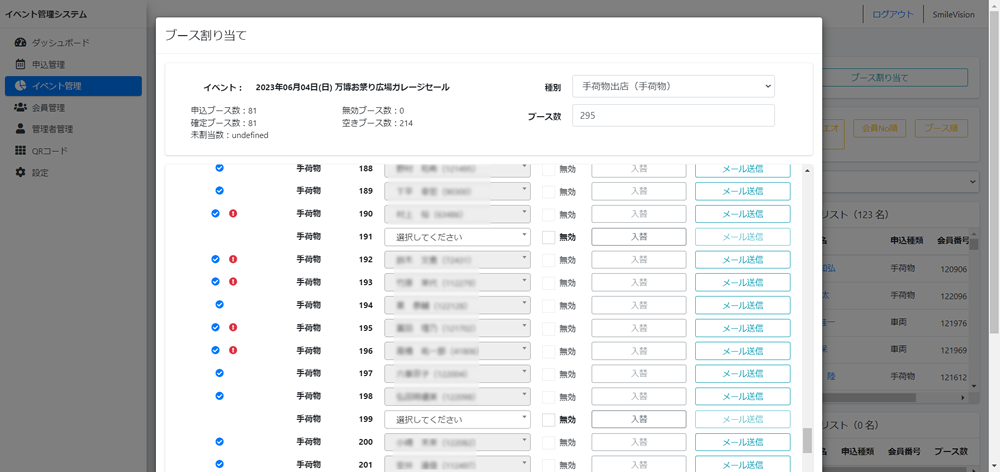This screenshot has height=472, width=1000.
Task: Click the pie chart icon for イベント管理
Action: click(20, 86)
